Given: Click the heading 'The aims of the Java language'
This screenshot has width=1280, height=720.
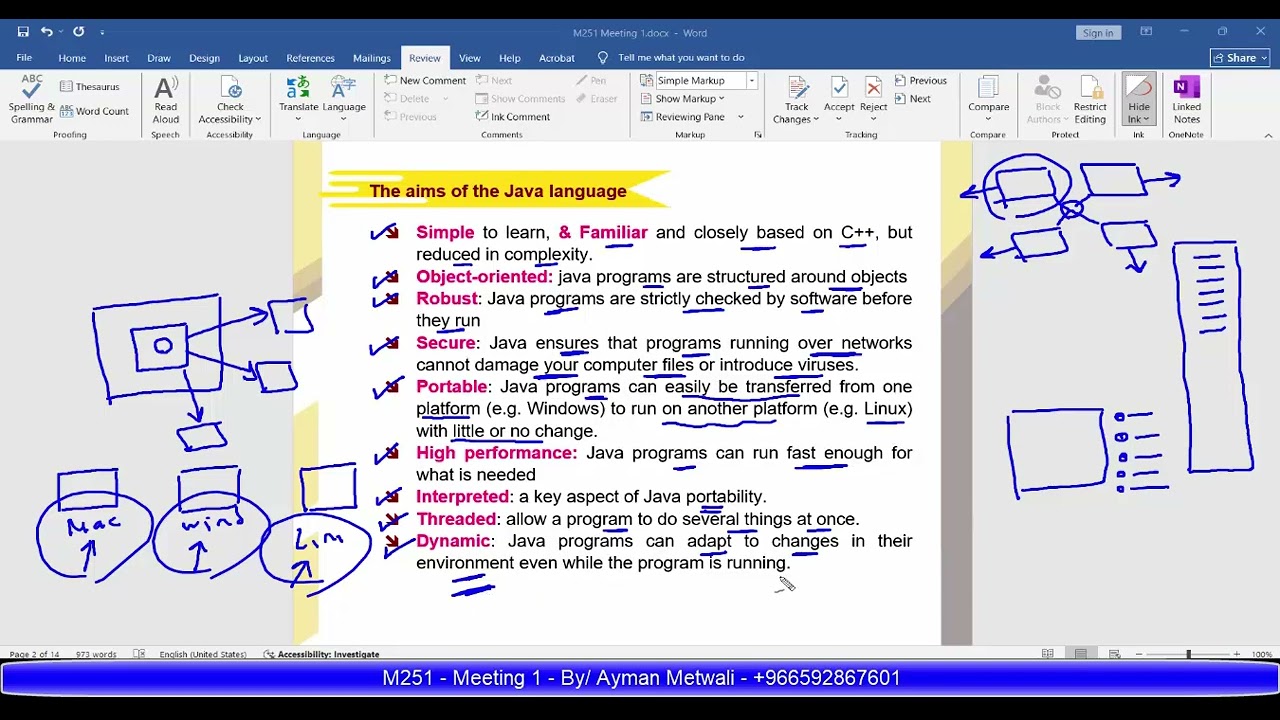Looking at the screenshot, I should coord(498,191).
